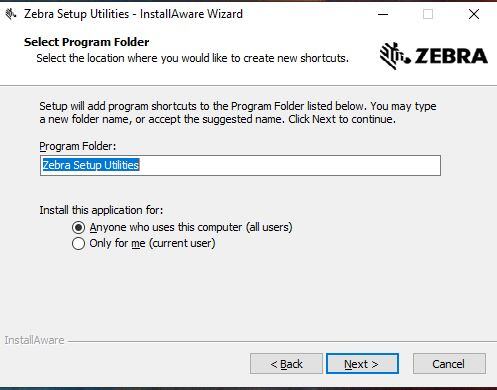Click the Zebra logo in the header
The width and height of the screenshot is (497, 390).
point(434,56)
